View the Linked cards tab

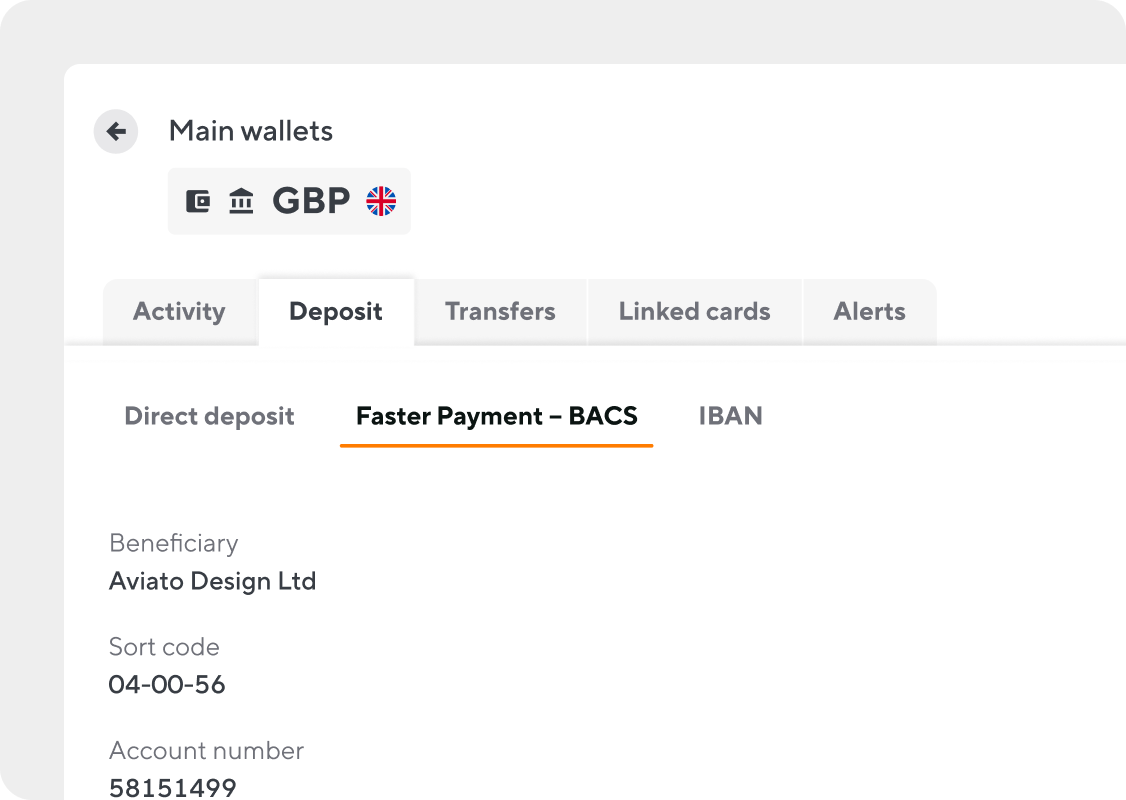click(x=694, y=311)
